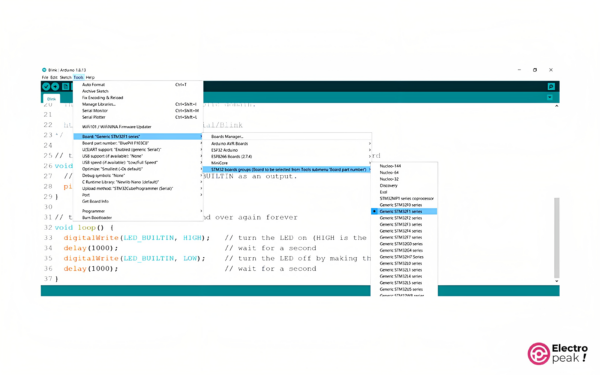The image size is (600, 375).
Task: Open the Sketch menu in menu bar
Action: click(65, 77)
